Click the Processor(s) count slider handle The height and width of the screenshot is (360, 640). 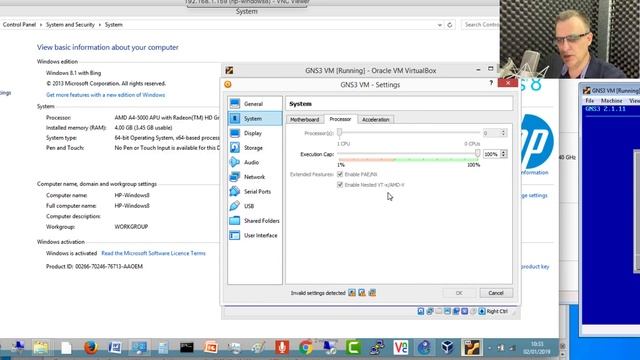(339, 132)
